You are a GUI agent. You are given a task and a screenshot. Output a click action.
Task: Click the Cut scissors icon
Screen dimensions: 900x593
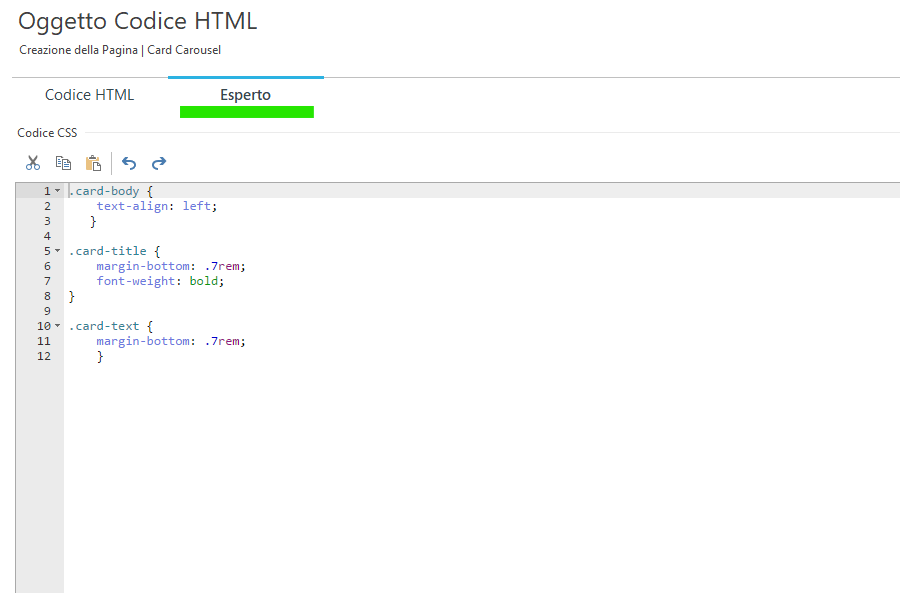click(x=33, y=163)
